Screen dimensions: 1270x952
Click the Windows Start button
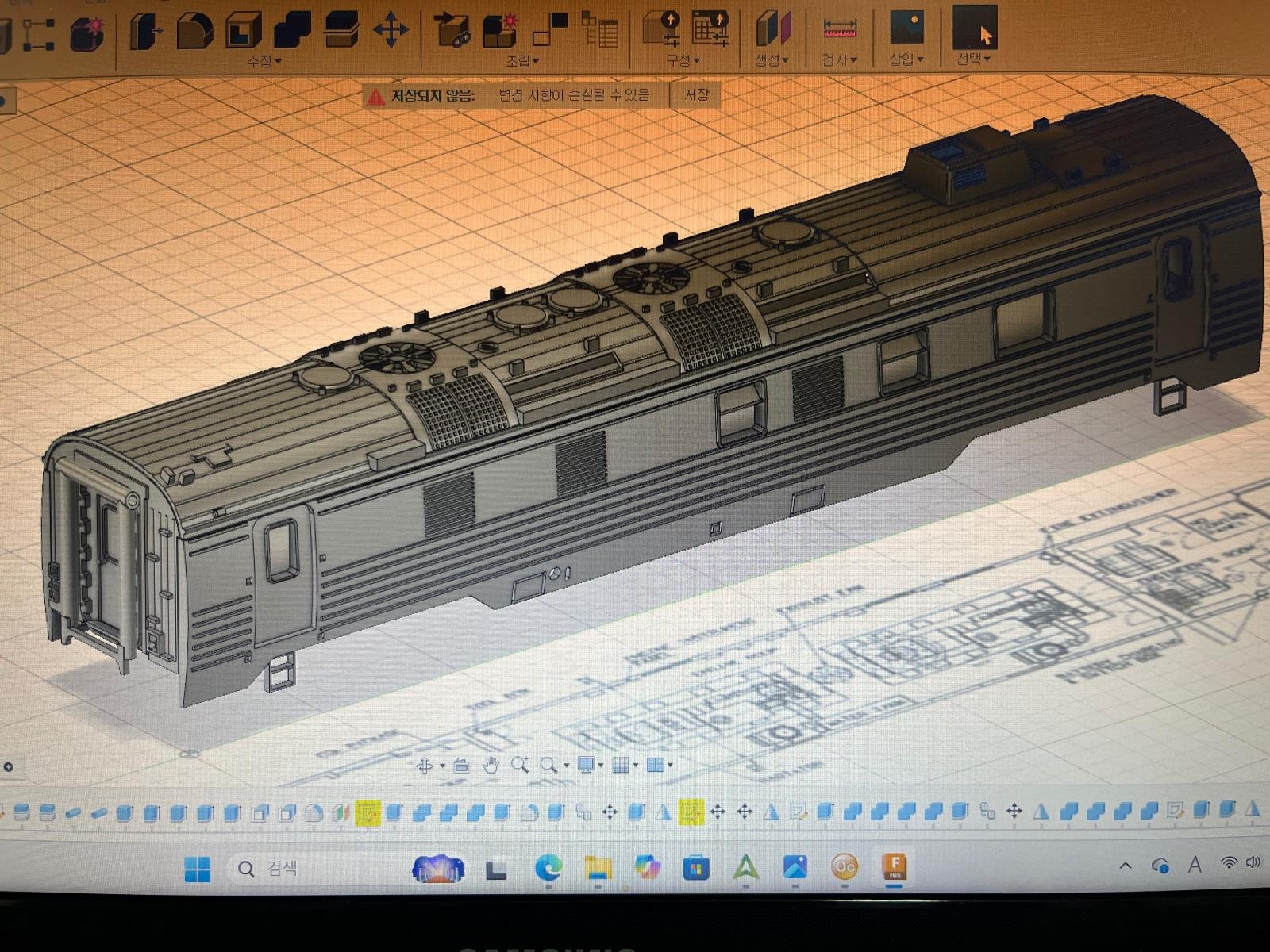197,869
